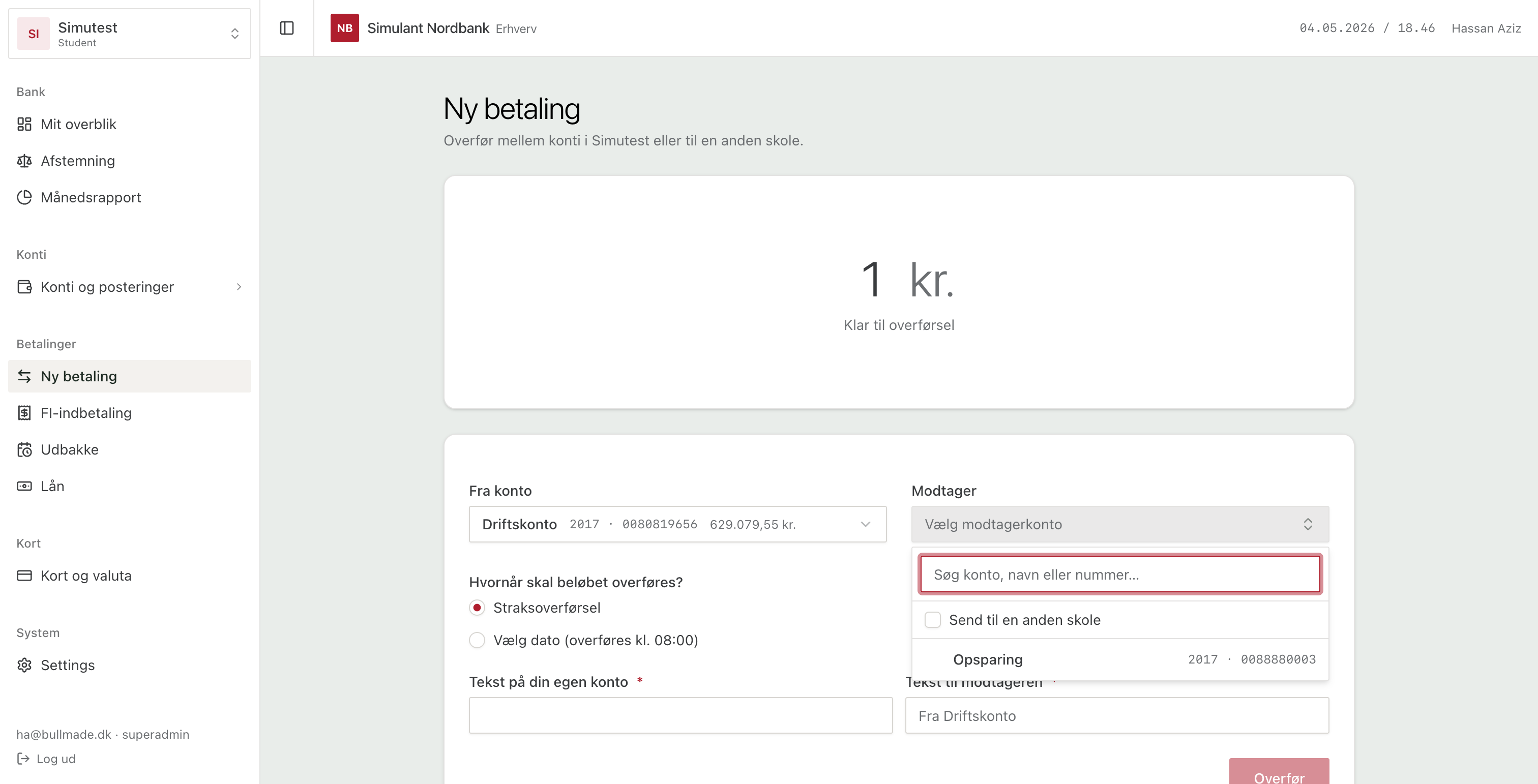
Task: Click the Kort og valuta card icon
Action: [24, 575]
